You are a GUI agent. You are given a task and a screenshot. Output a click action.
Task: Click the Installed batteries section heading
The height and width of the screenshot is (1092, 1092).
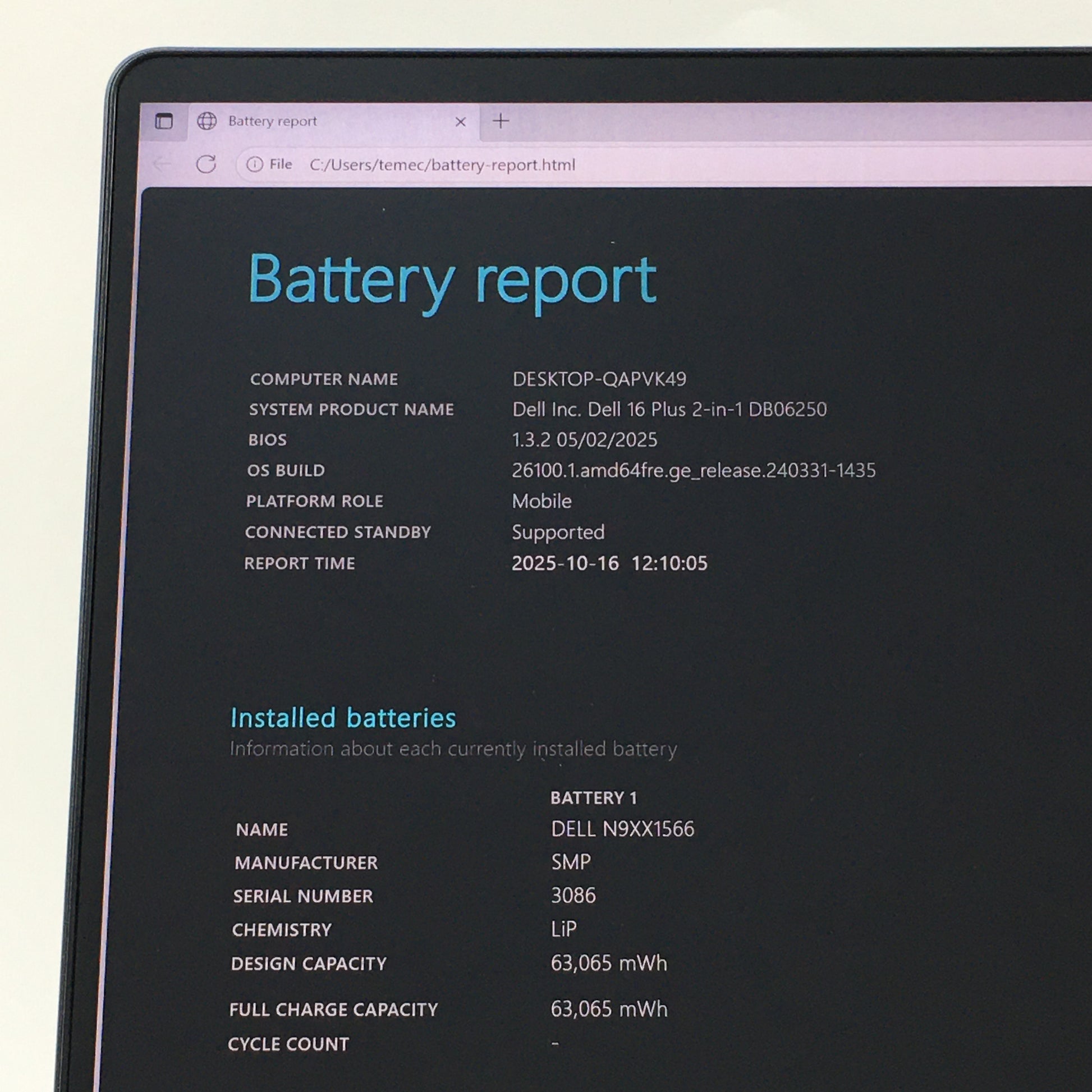(342, 718)
